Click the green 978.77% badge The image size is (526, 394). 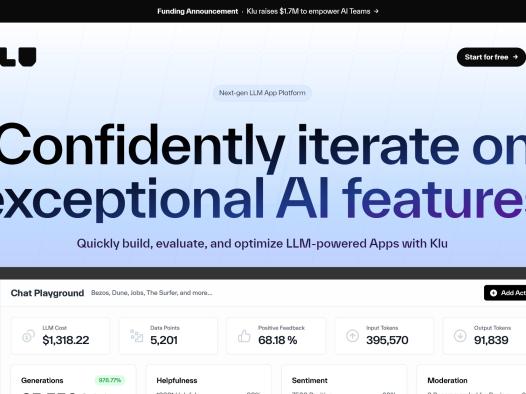pyautogui.click(x=110, y=381)
